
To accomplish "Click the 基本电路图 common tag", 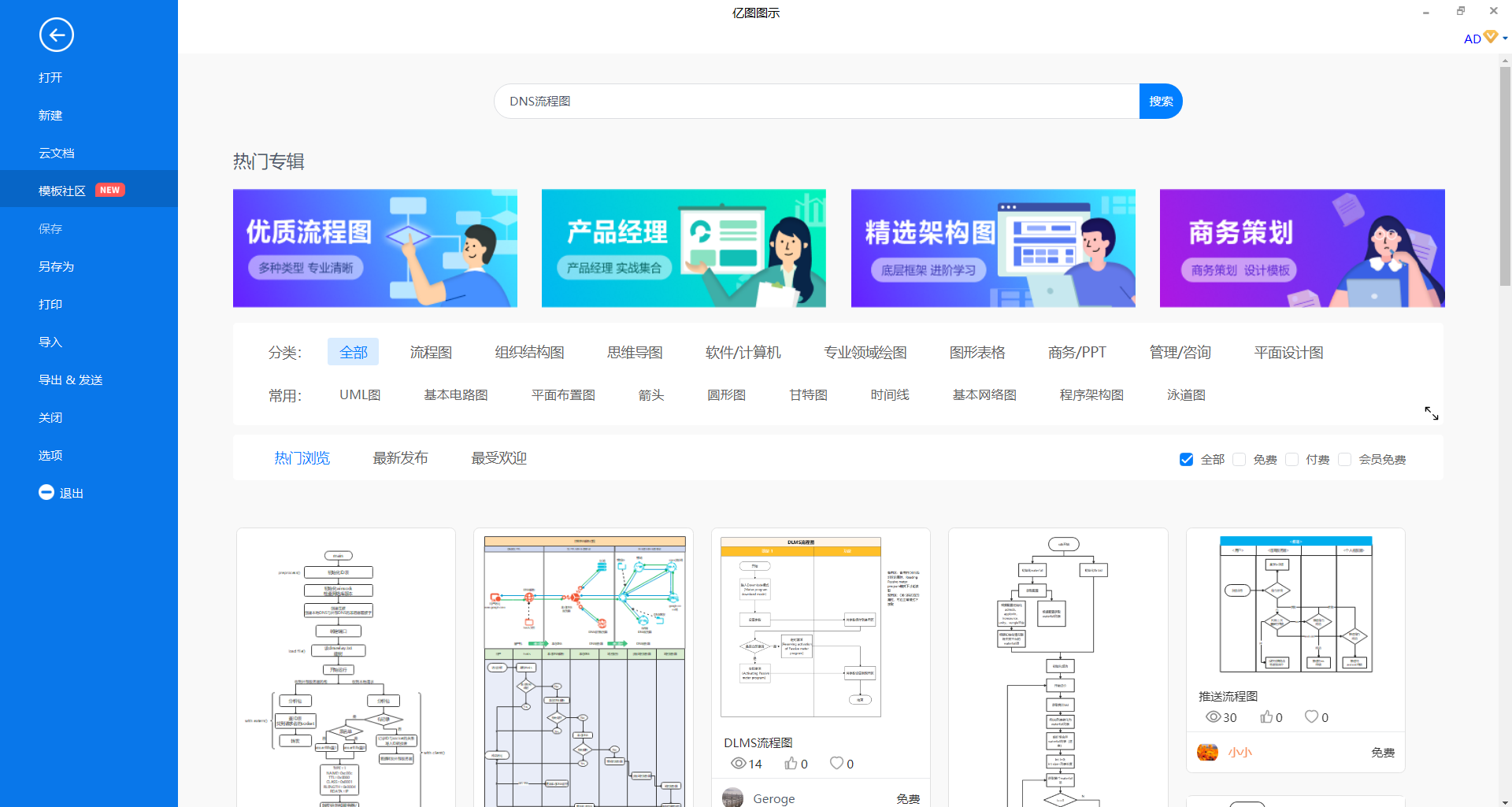I will point(456,394).
